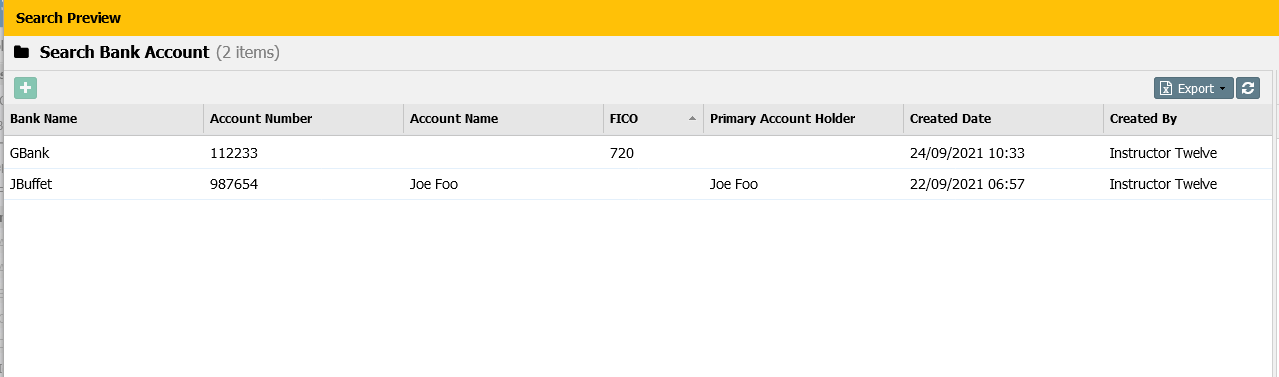Select the GBank row
The image size is (1279, 377).
639,153
